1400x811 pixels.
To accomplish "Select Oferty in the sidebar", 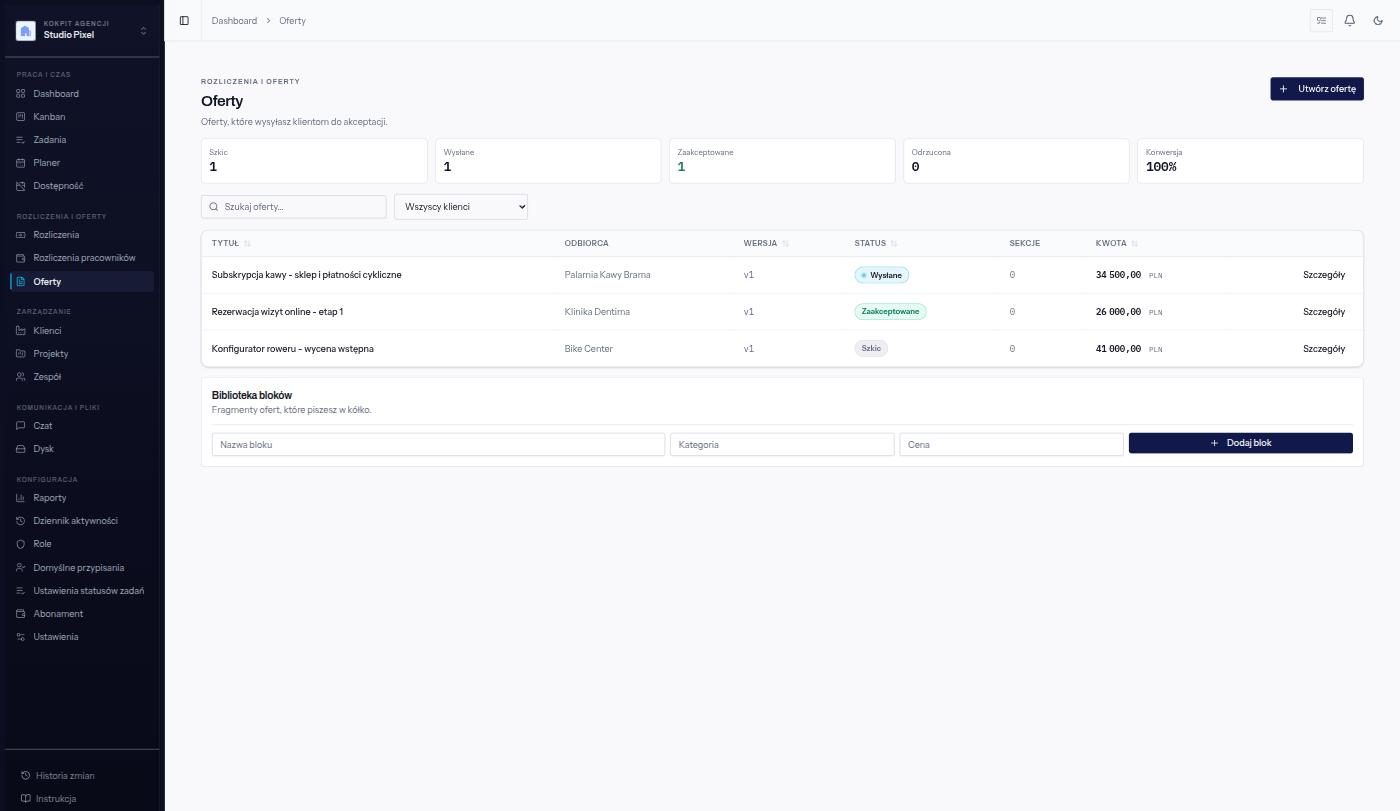I will [x=82, y=282].
